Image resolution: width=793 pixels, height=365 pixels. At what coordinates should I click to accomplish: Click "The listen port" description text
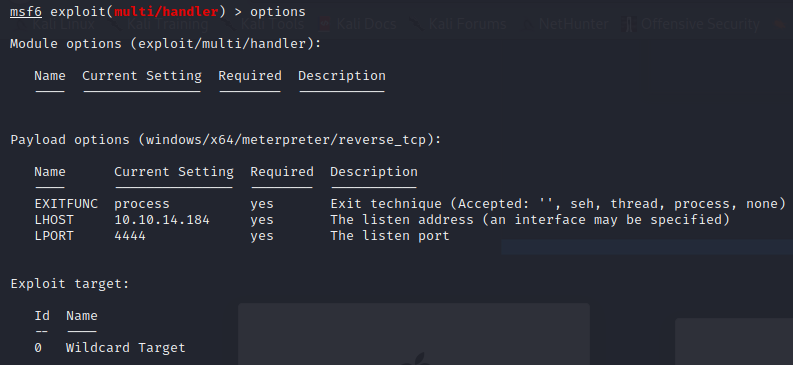390,236
